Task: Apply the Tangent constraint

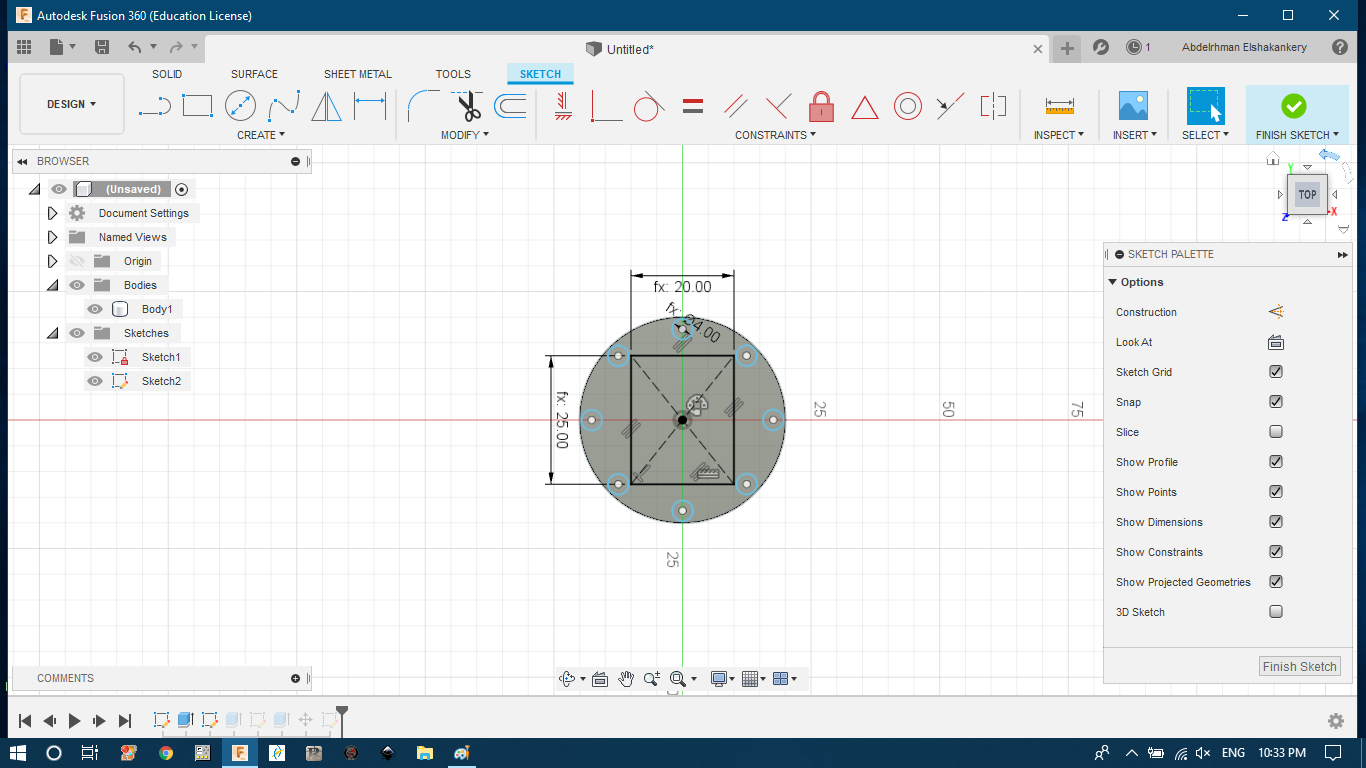Action: [649, 105]
